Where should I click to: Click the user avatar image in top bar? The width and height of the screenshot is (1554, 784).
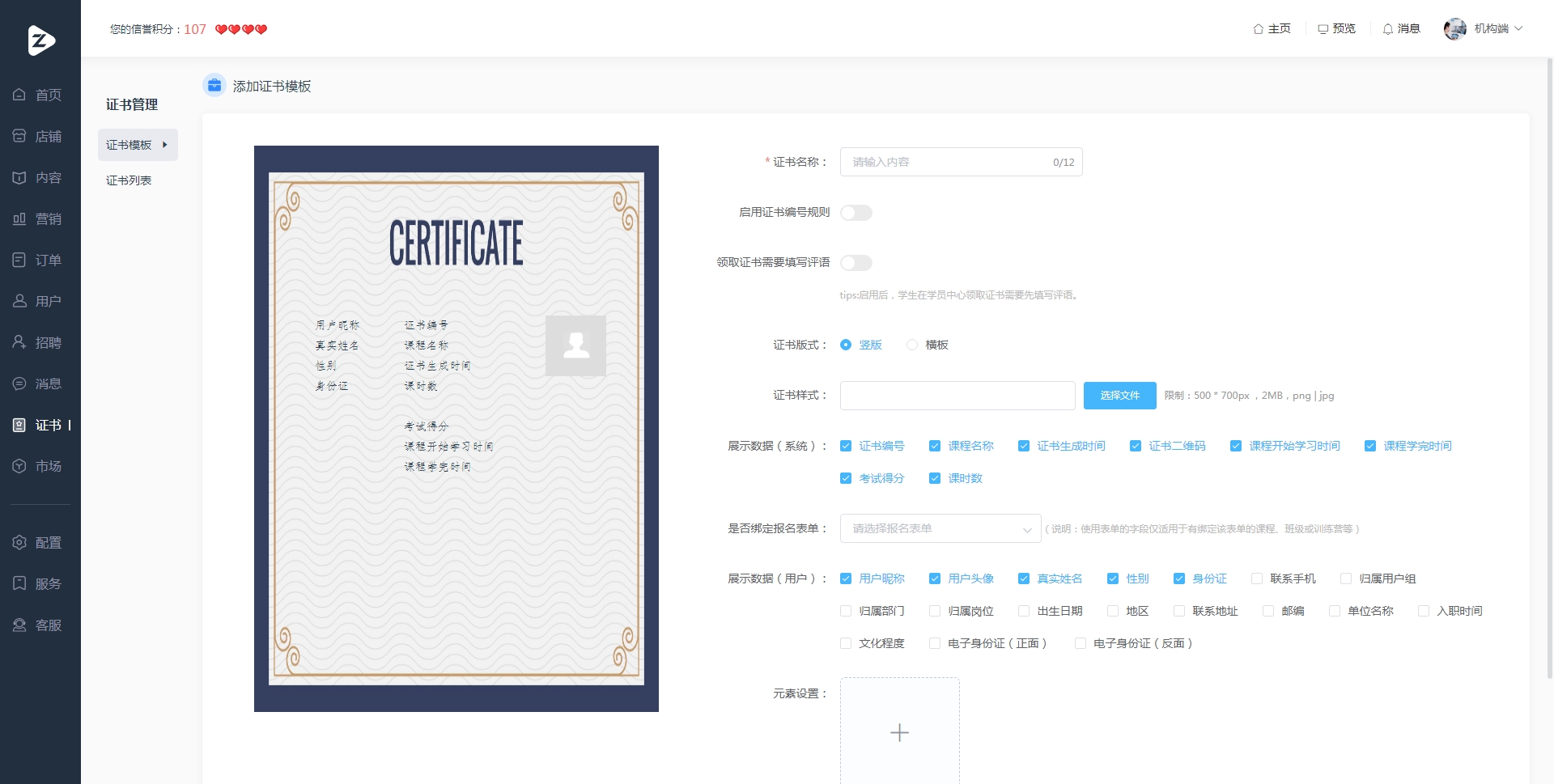[x=1455, y=28]
